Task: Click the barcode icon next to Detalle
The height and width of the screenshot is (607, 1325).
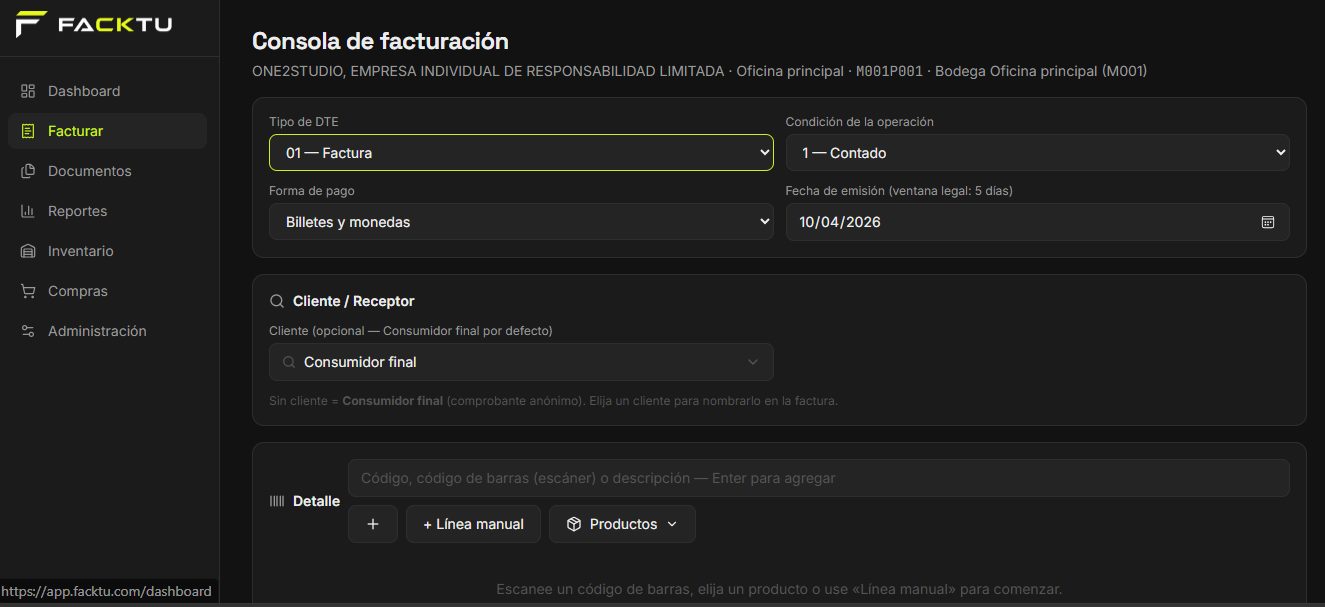Action: coord(277,501)
